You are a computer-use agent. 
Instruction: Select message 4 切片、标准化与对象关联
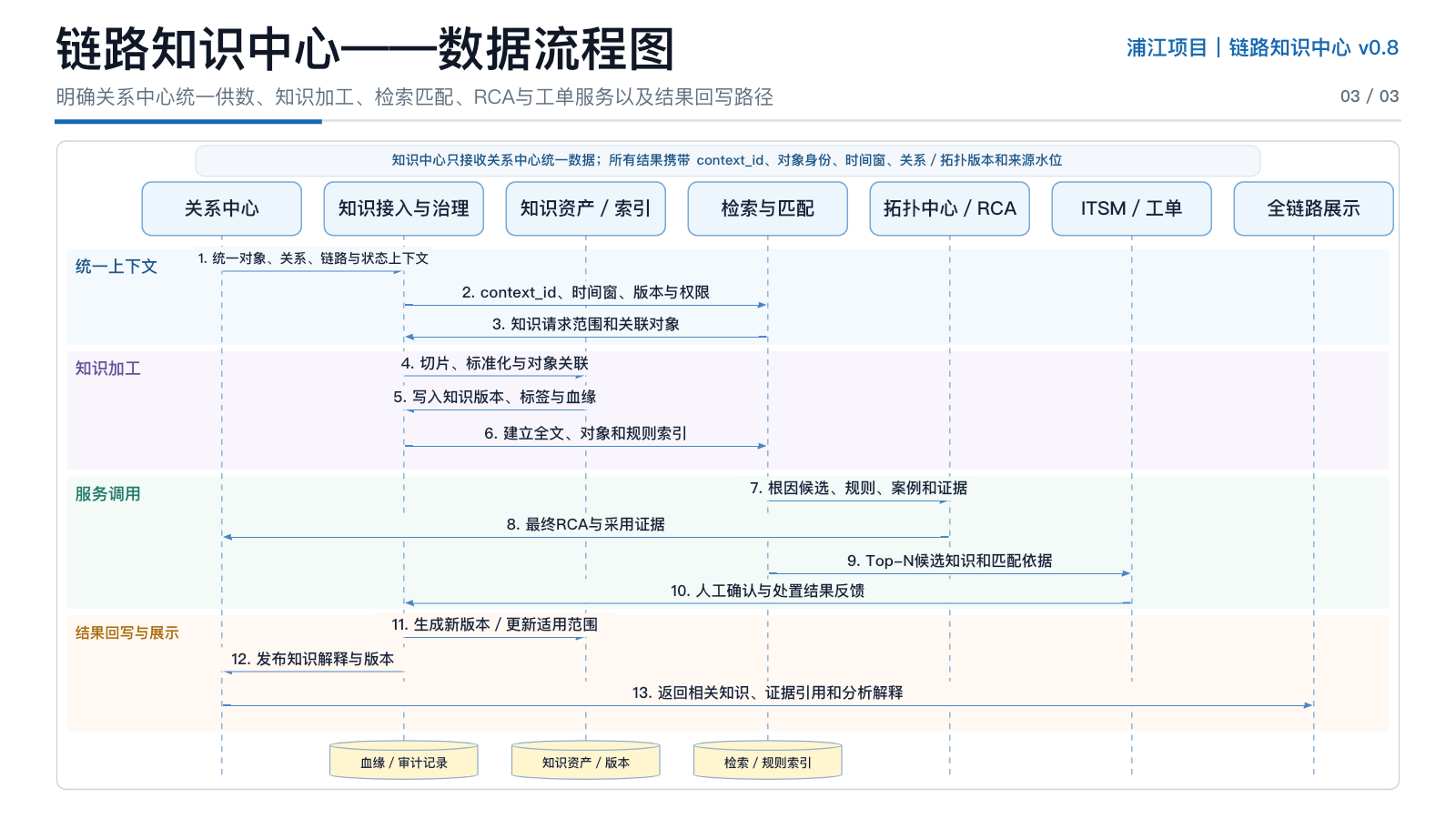pos(494,363)
